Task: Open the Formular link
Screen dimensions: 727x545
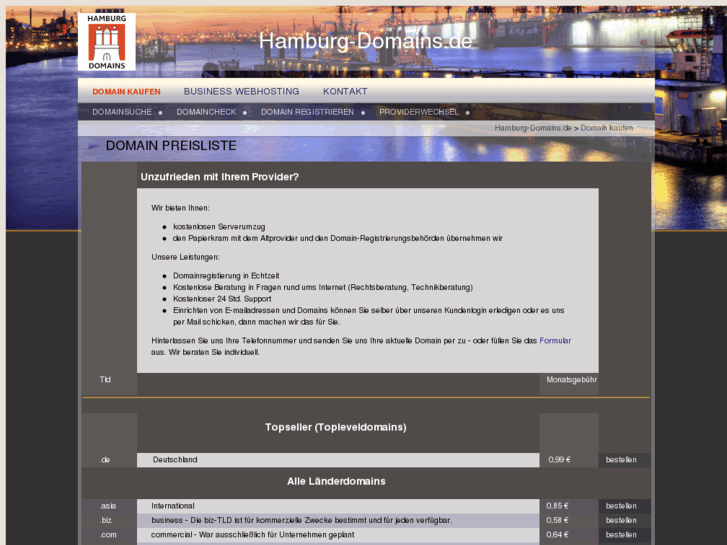Action: (555, 340)
